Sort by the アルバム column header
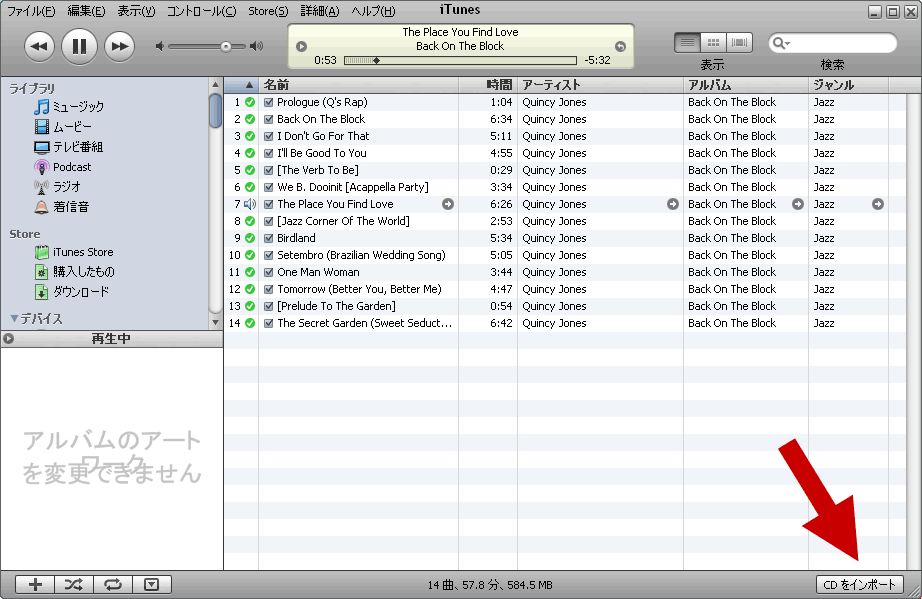 tap(746, 85)
